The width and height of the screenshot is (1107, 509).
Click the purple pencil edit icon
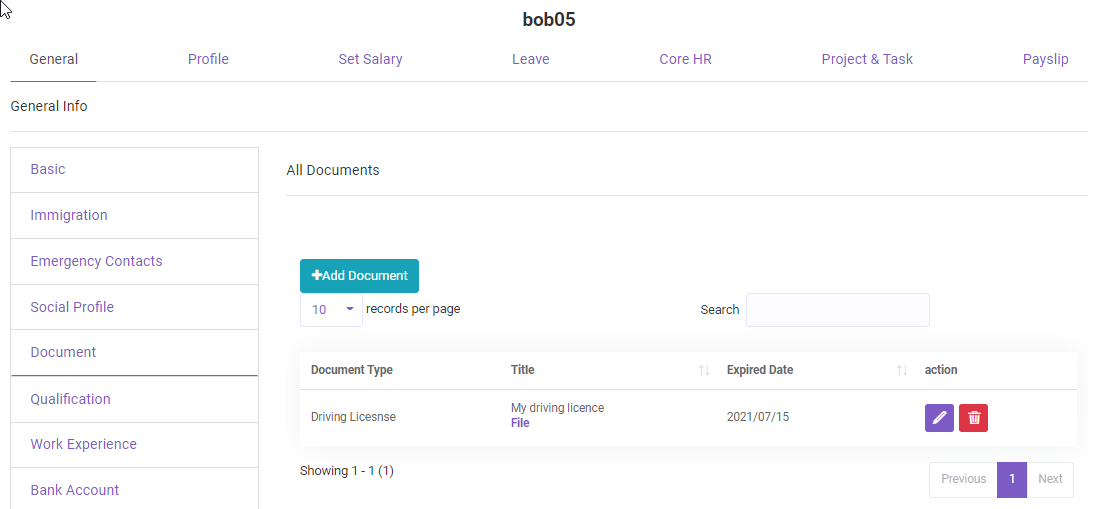[939, 418]
